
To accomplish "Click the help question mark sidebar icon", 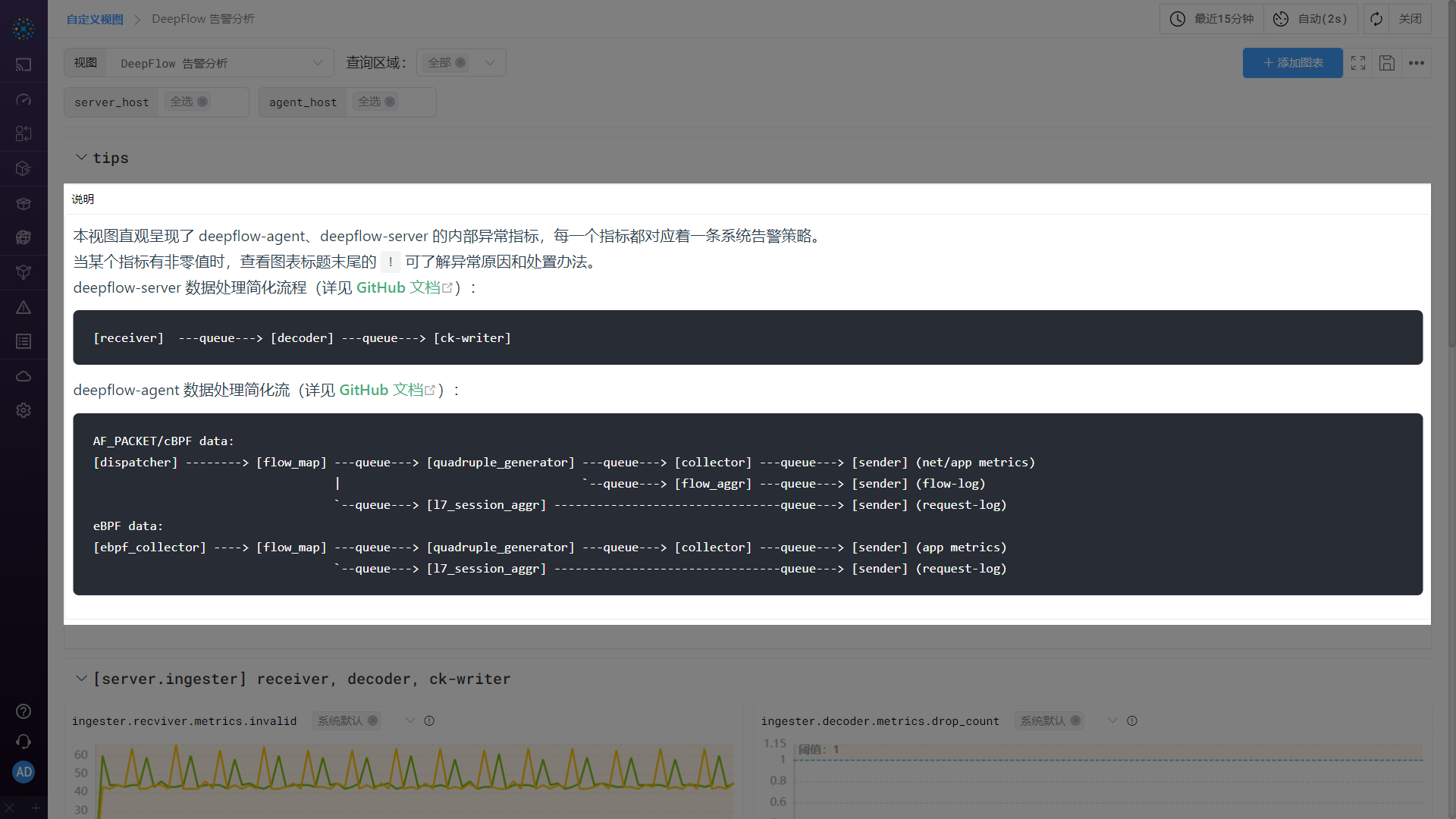I will [x=24, y=711].
